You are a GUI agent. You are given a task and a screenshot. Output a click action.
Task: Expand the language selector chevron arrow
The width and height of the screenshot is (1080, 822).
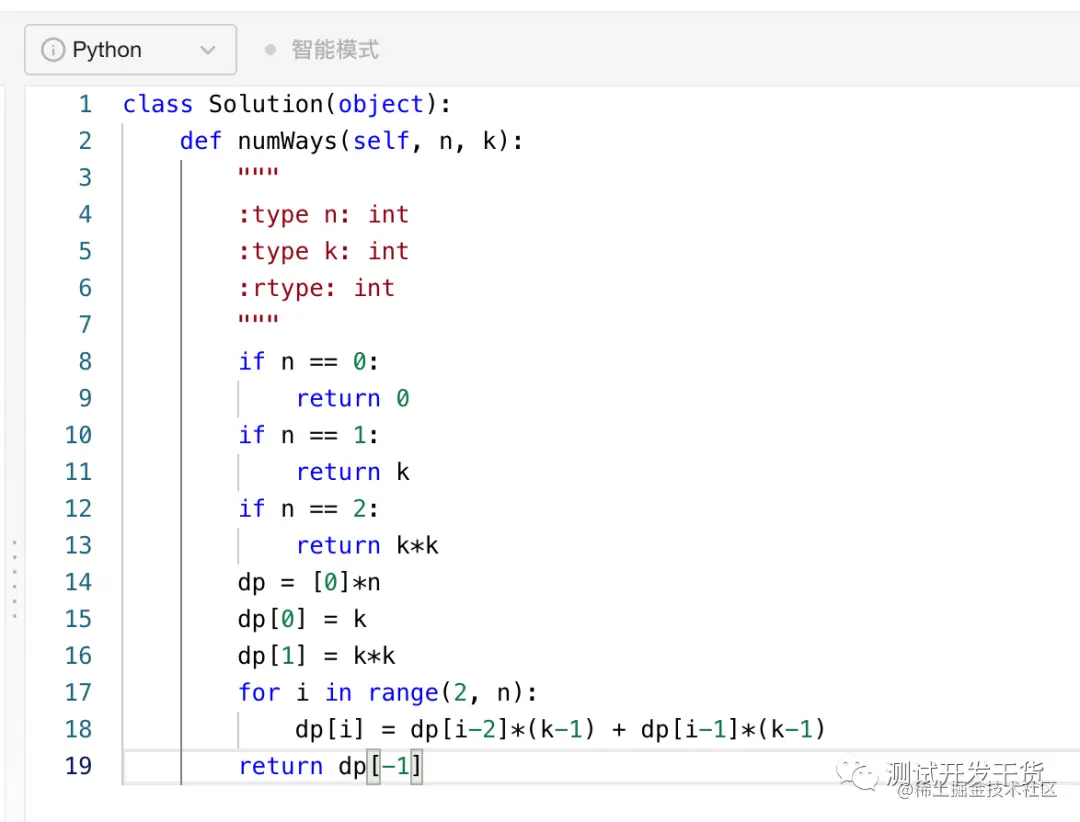(x=207, y=50)
